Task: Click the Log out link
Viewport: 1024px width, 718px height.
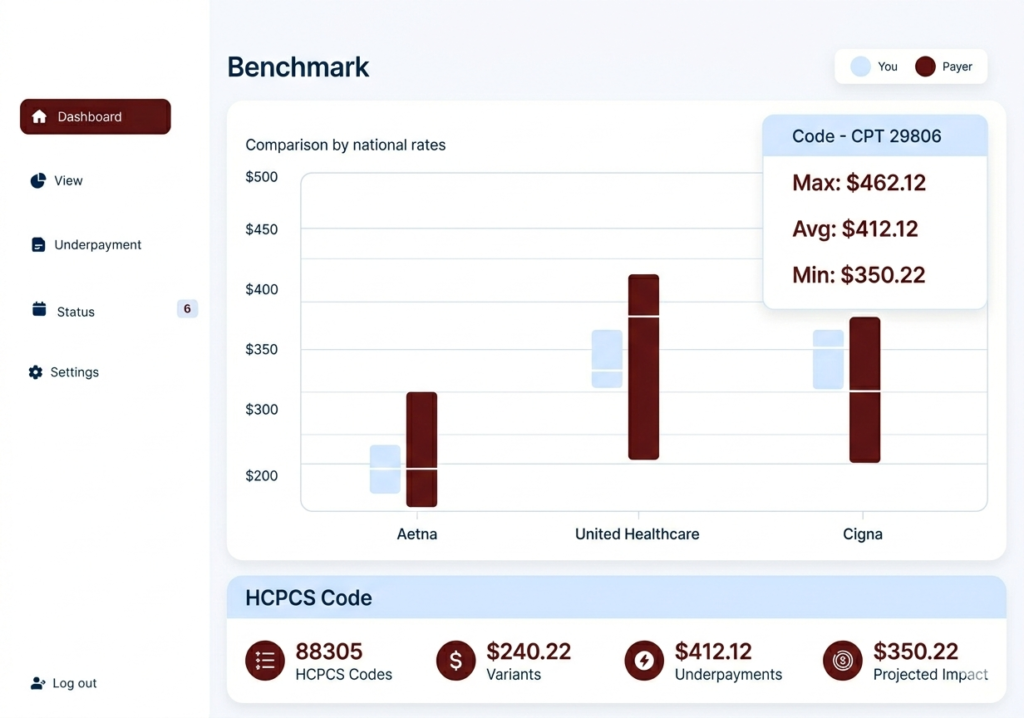Action: click(x=74, y=684)
